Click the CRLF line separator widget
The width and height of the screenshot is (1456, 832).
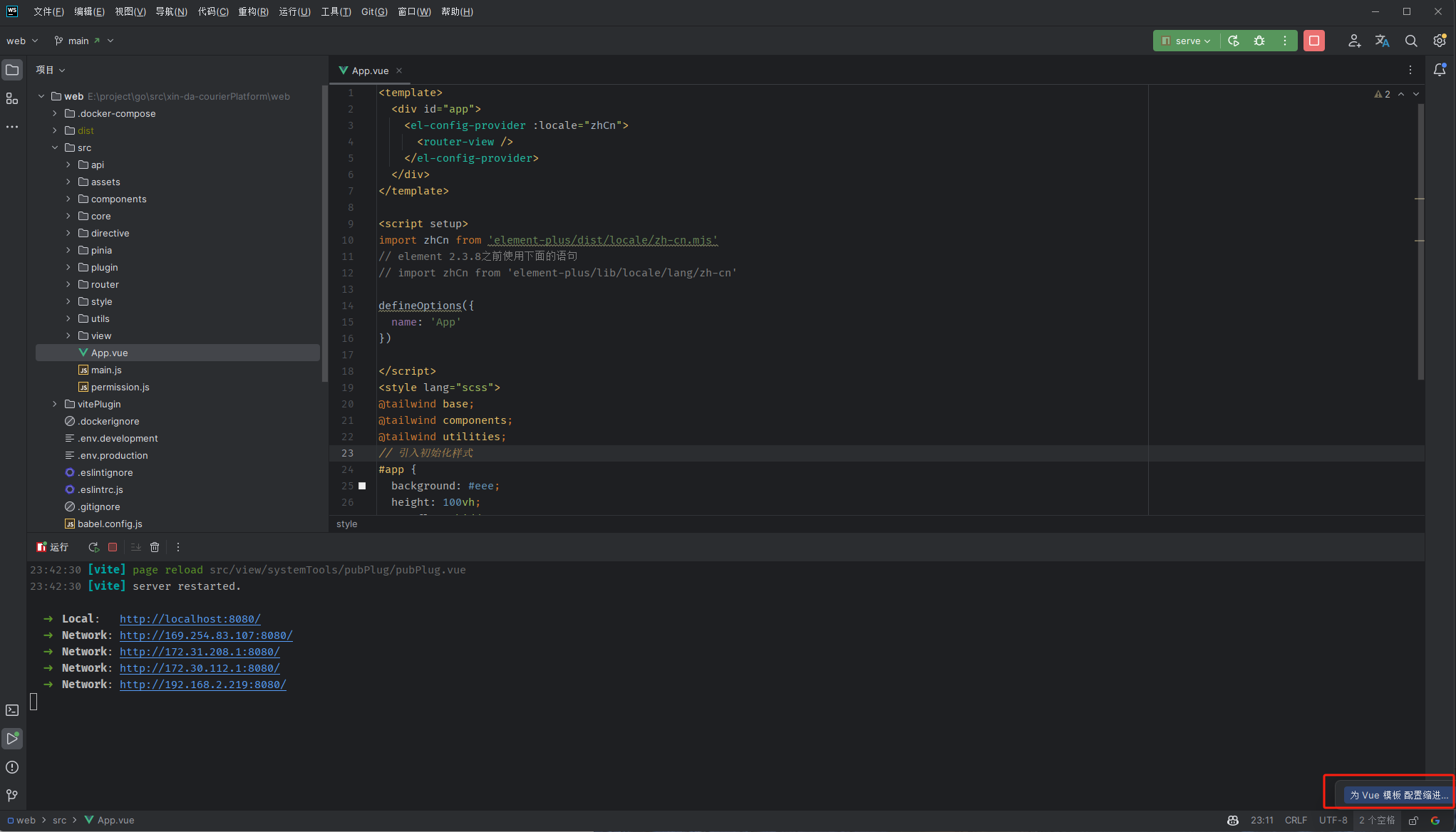1296,821
